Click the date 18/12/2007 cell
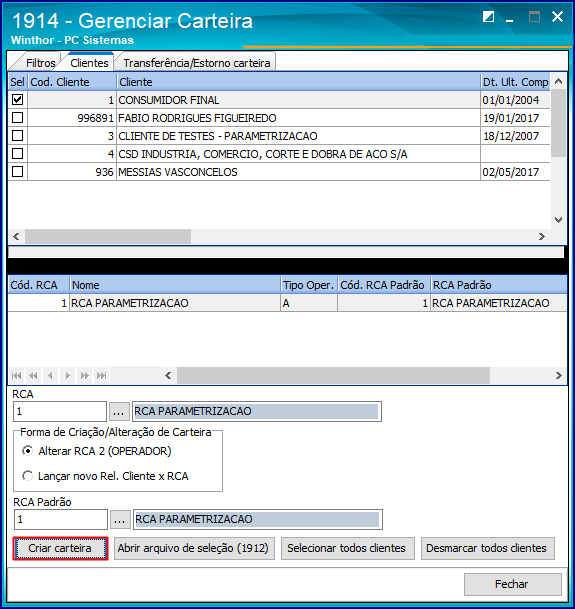This screenshot has height=609, width=575. [x=515, y=136]
